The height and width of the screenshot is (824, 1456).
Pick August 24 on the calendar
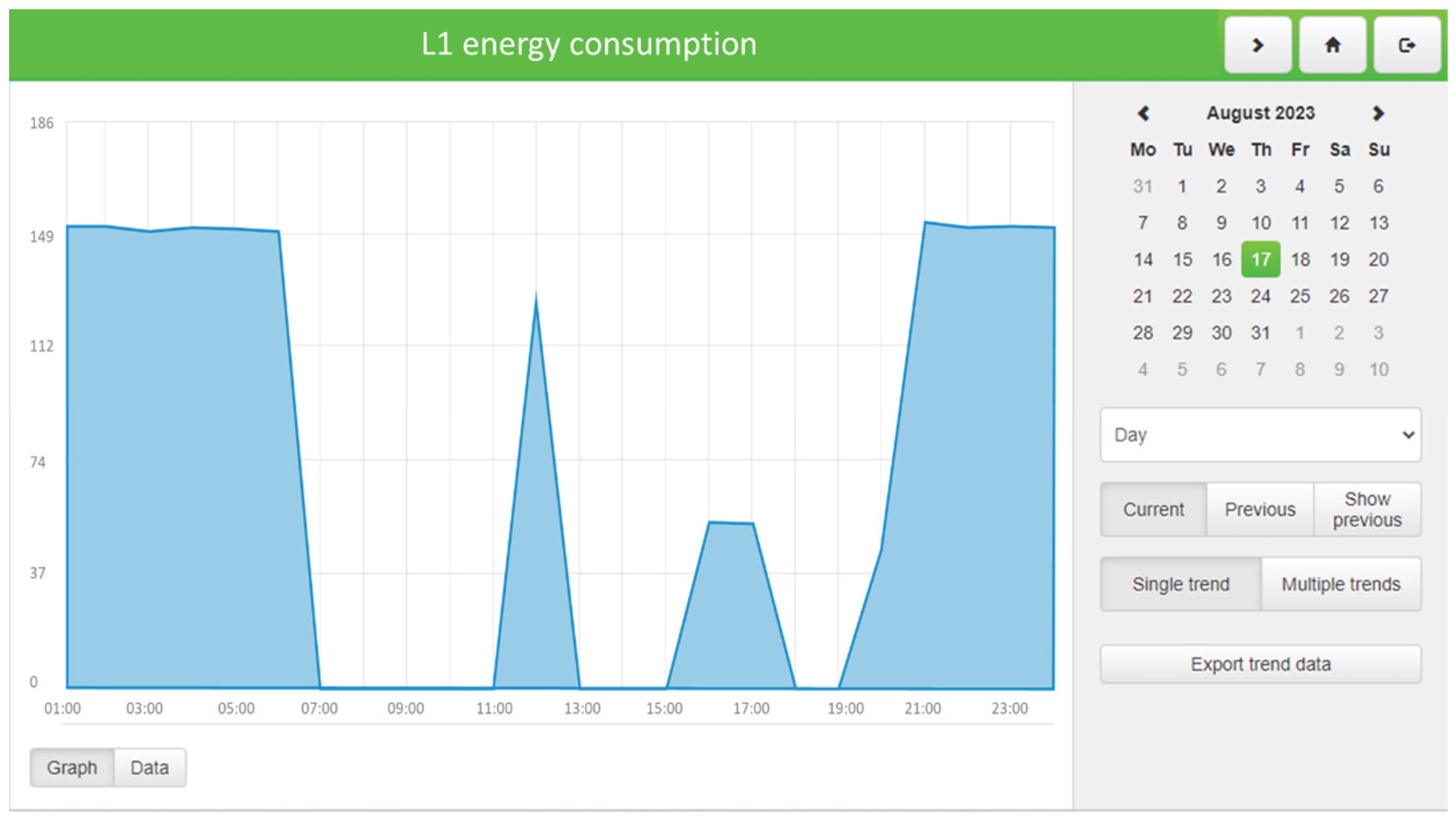click(x=1260, y=296)
